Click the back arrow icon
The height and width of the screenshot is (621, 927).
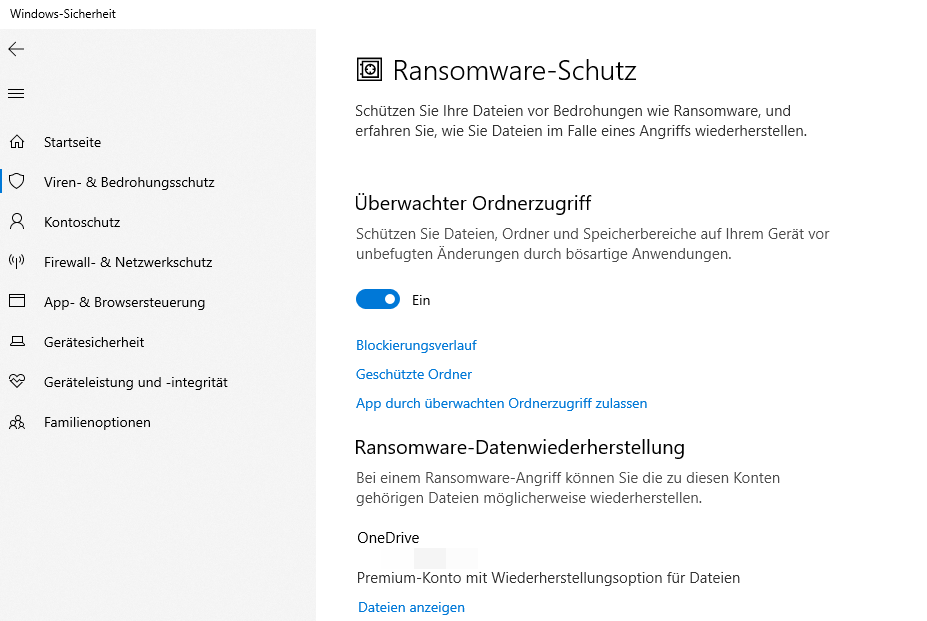coord(16,49)
